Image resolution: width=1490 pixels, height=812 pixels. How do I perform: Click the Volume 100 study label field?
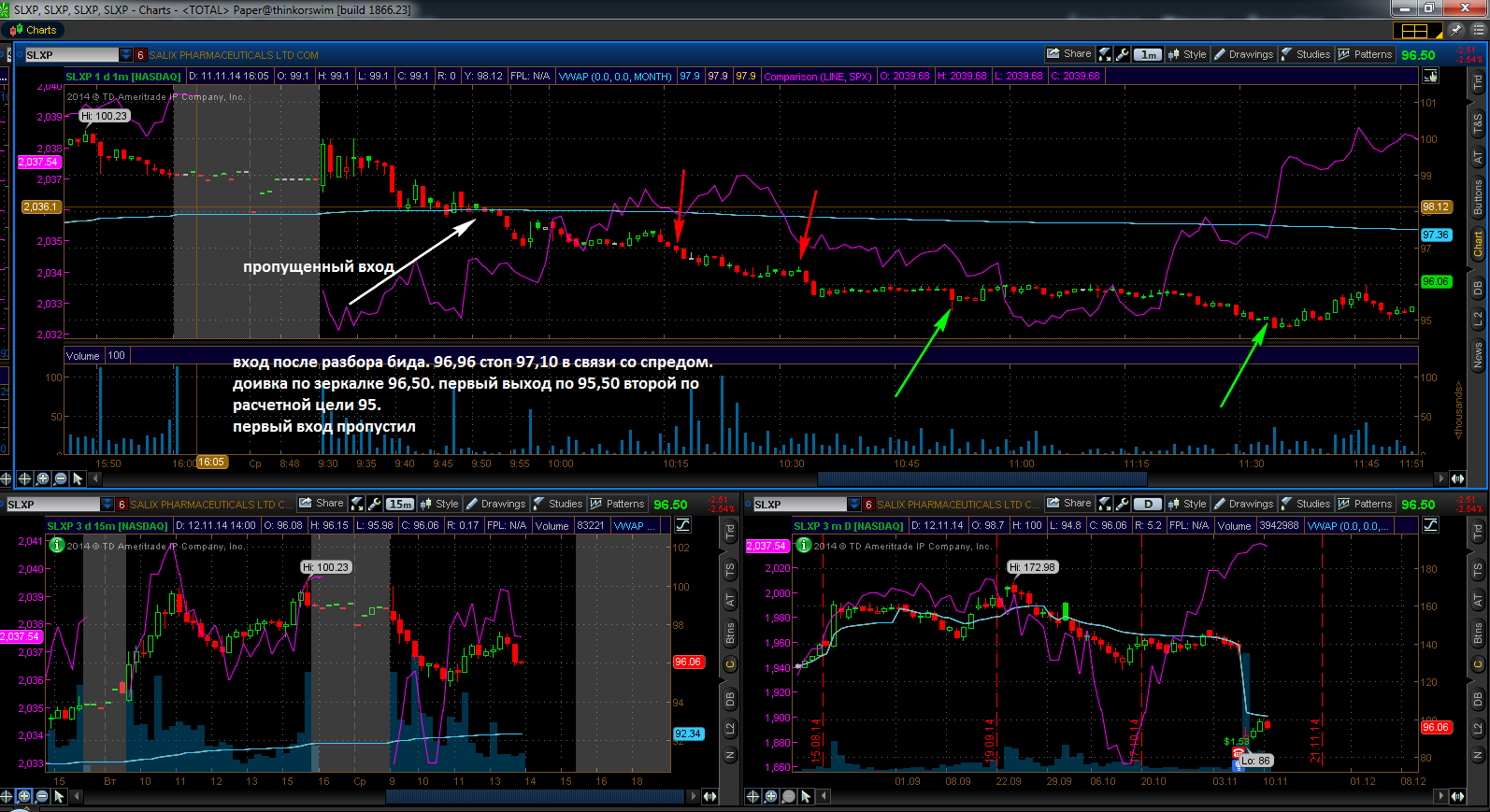[97, 355]
